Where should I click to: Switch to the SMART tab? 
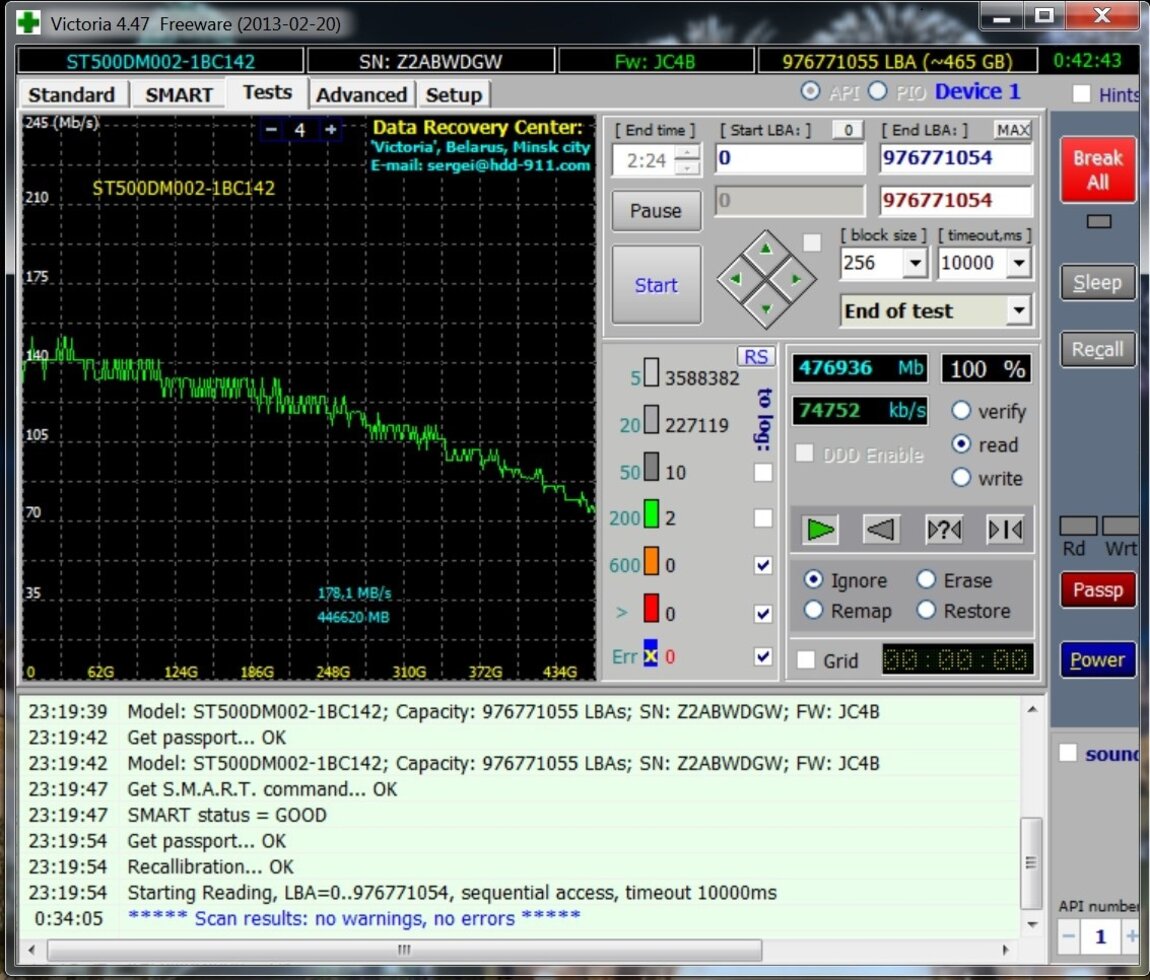[178, 95]
